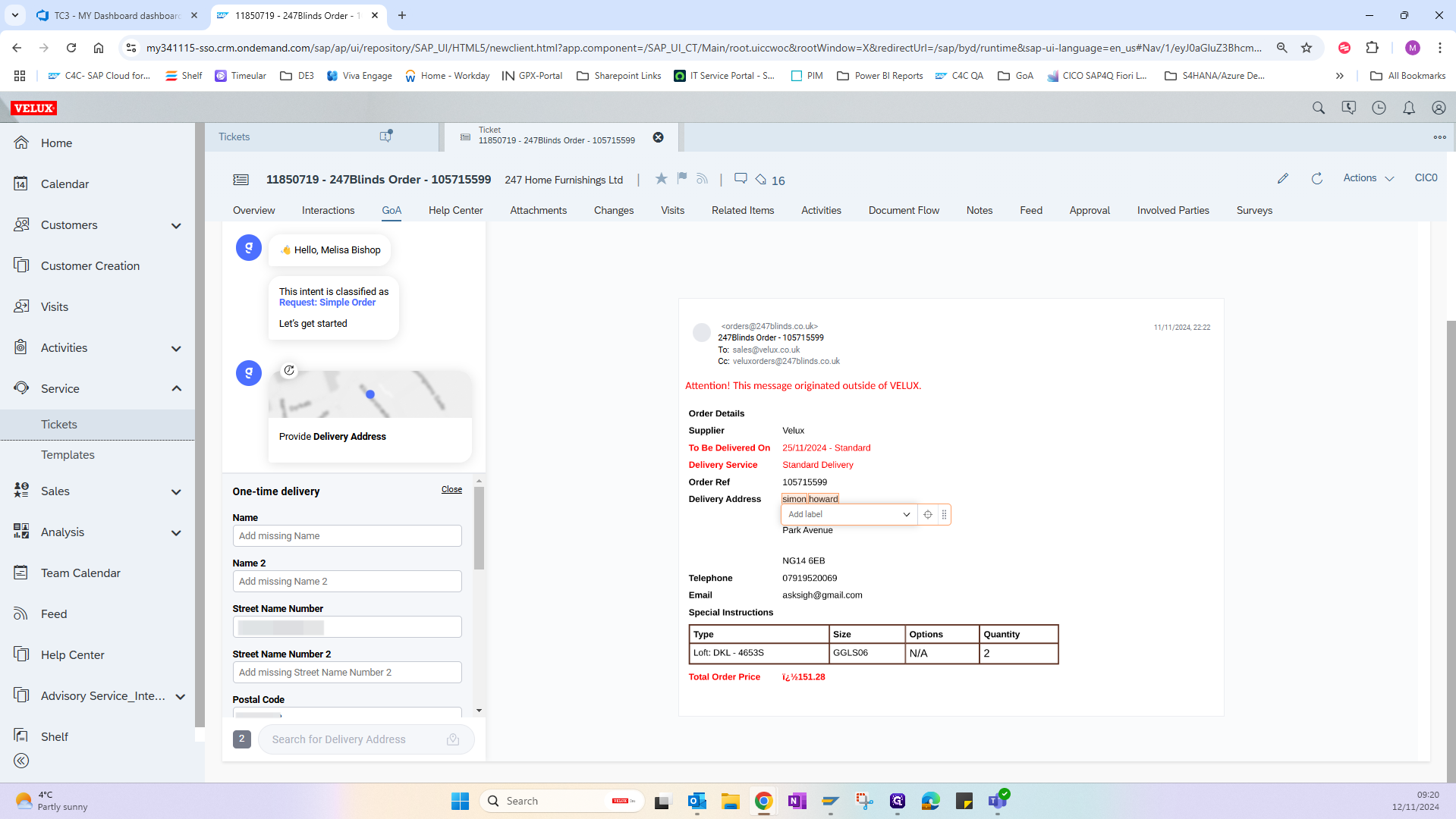Switch to the Help Center tab
Viewport: 1456px width, 819px height.
pos(455,210)
